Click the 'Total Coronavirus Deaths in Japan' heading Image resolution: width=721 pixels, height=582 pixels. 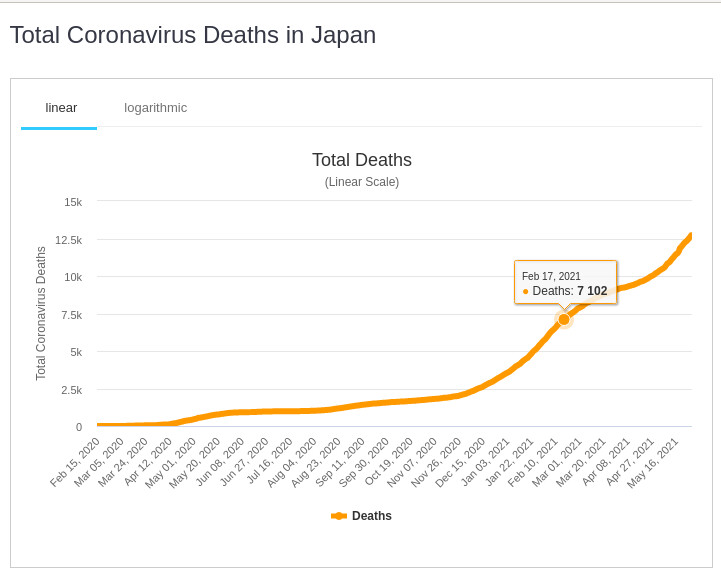tap(193, 35)
